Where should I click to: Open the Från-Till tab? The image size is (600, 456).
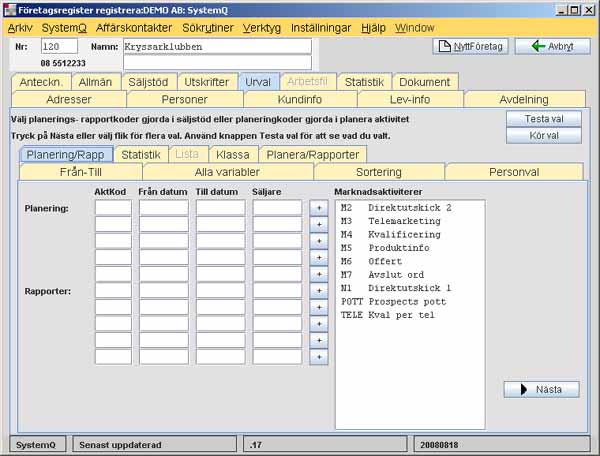(81, 172)
